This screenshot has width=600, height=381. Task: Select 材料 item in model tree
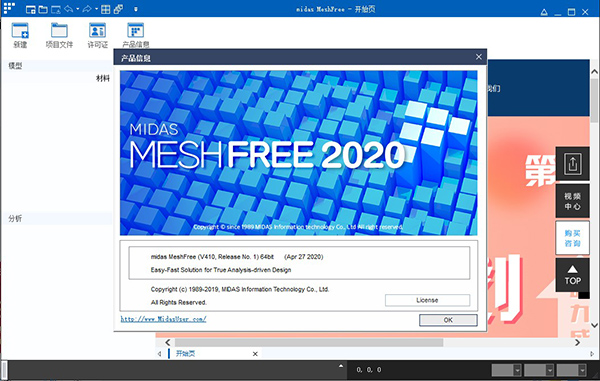coord(103,78)
